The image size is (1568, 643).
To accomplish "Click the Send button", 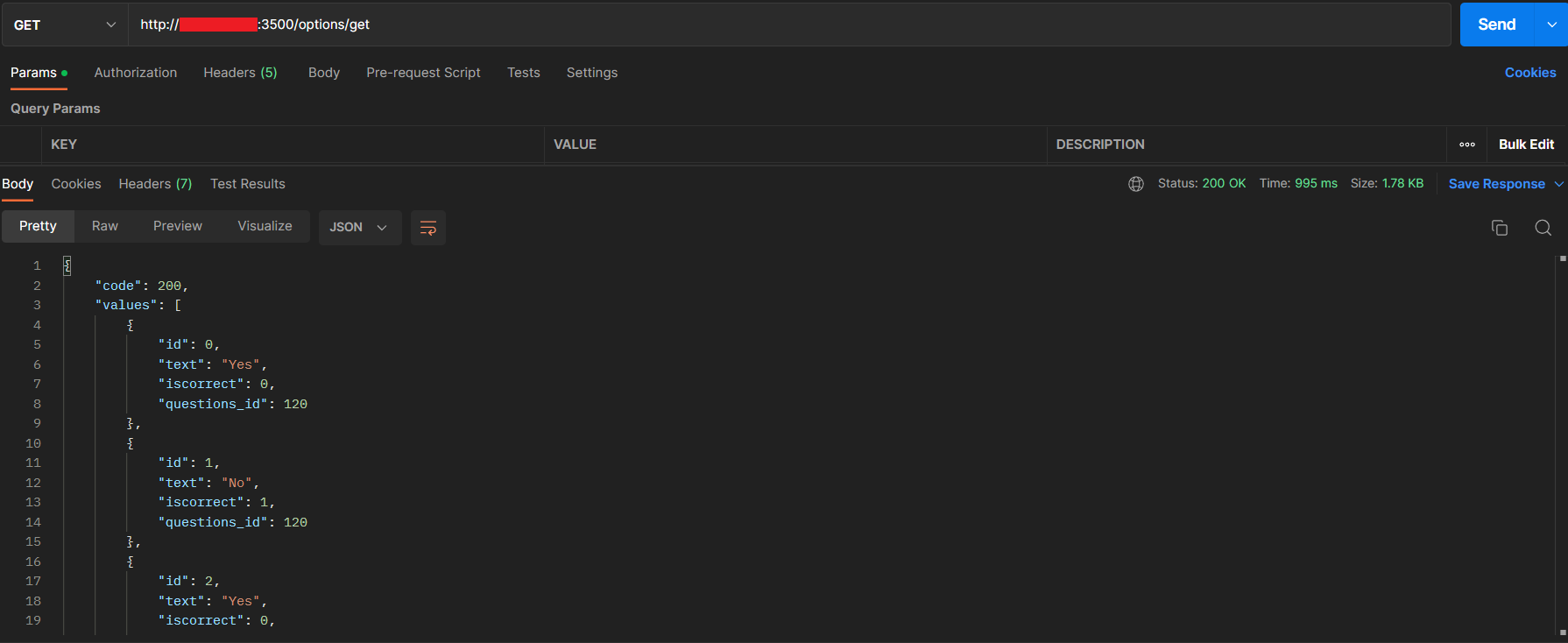I will pyautogui.click(x=1497, y=25).
